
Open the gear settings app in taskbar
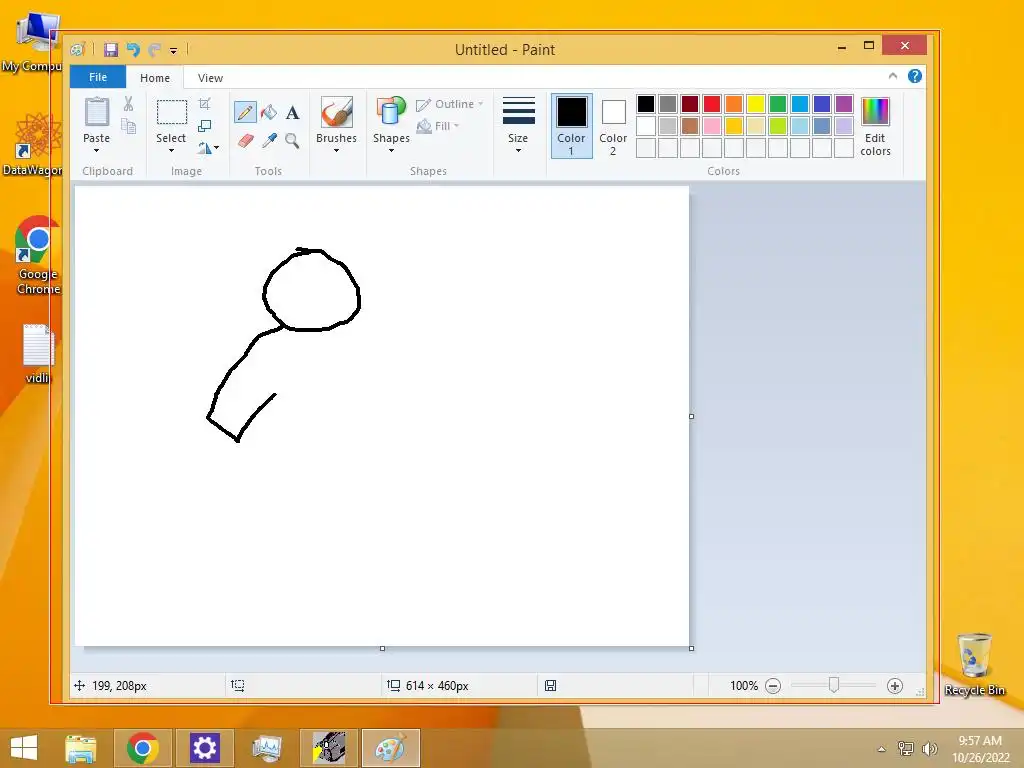point(204,748)
